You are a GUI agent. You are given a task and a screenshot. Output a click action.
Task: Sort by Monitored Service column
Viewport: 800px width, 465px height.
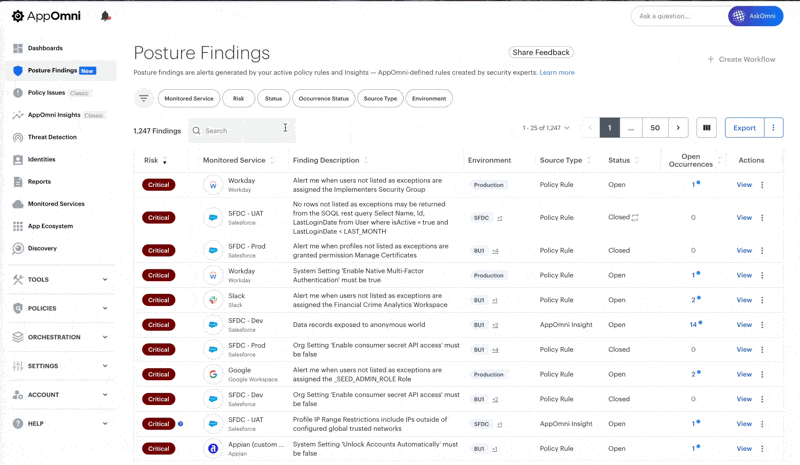pos(239,160)
